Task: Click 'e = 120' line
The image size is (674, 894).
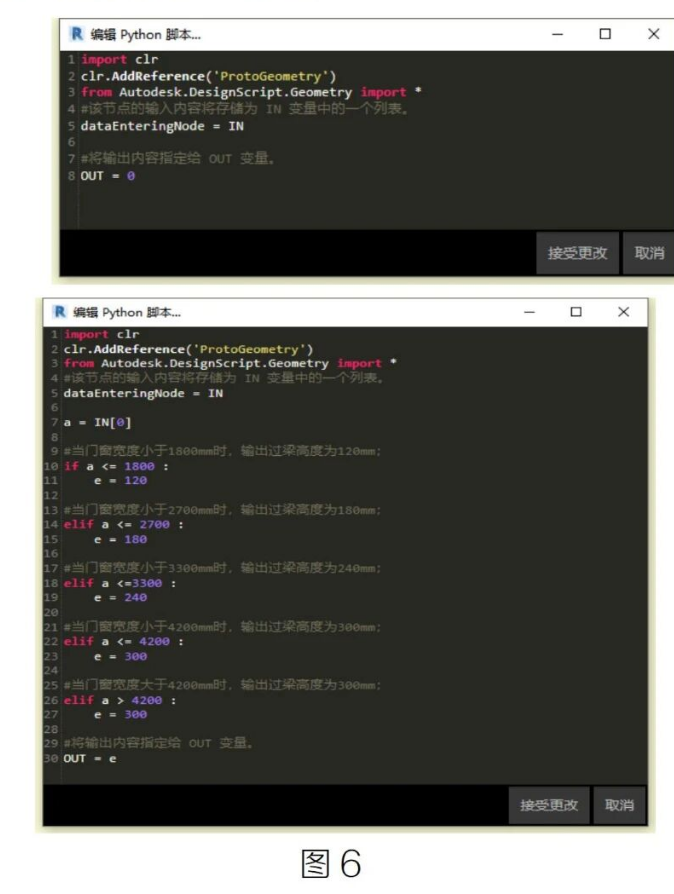Action: coord(120,481)
